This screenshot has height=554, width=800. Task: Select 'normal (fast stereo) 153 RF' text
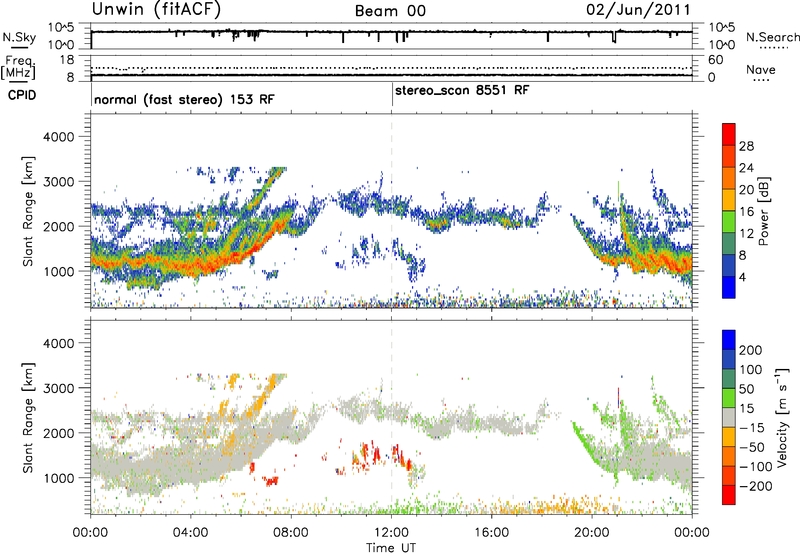coord(184,99)
